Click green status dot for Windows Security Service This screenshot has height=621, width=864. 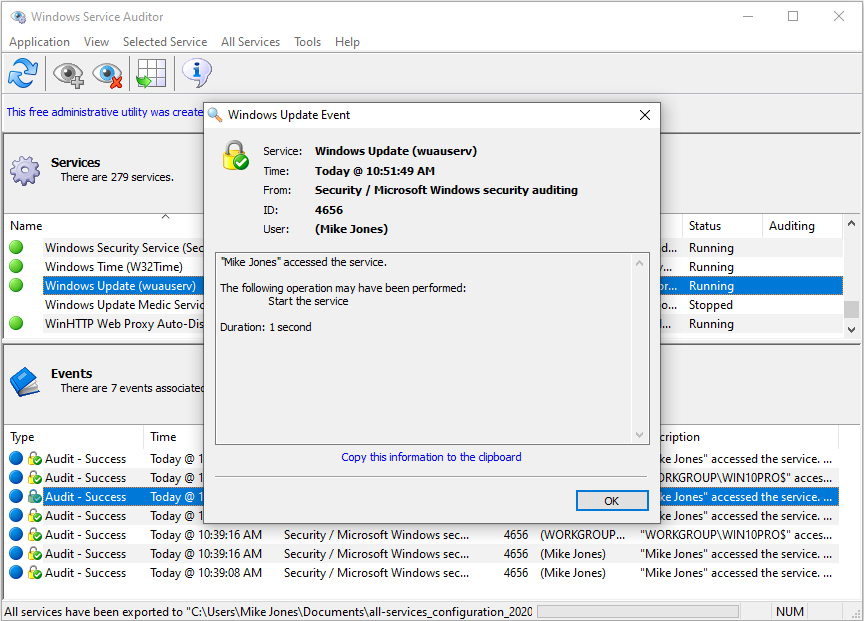coord(17,247)
